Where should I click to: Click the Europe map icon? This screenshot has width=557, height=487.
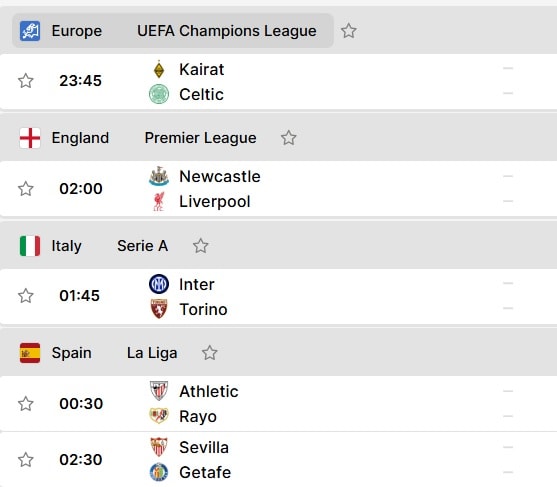point(30,31)
